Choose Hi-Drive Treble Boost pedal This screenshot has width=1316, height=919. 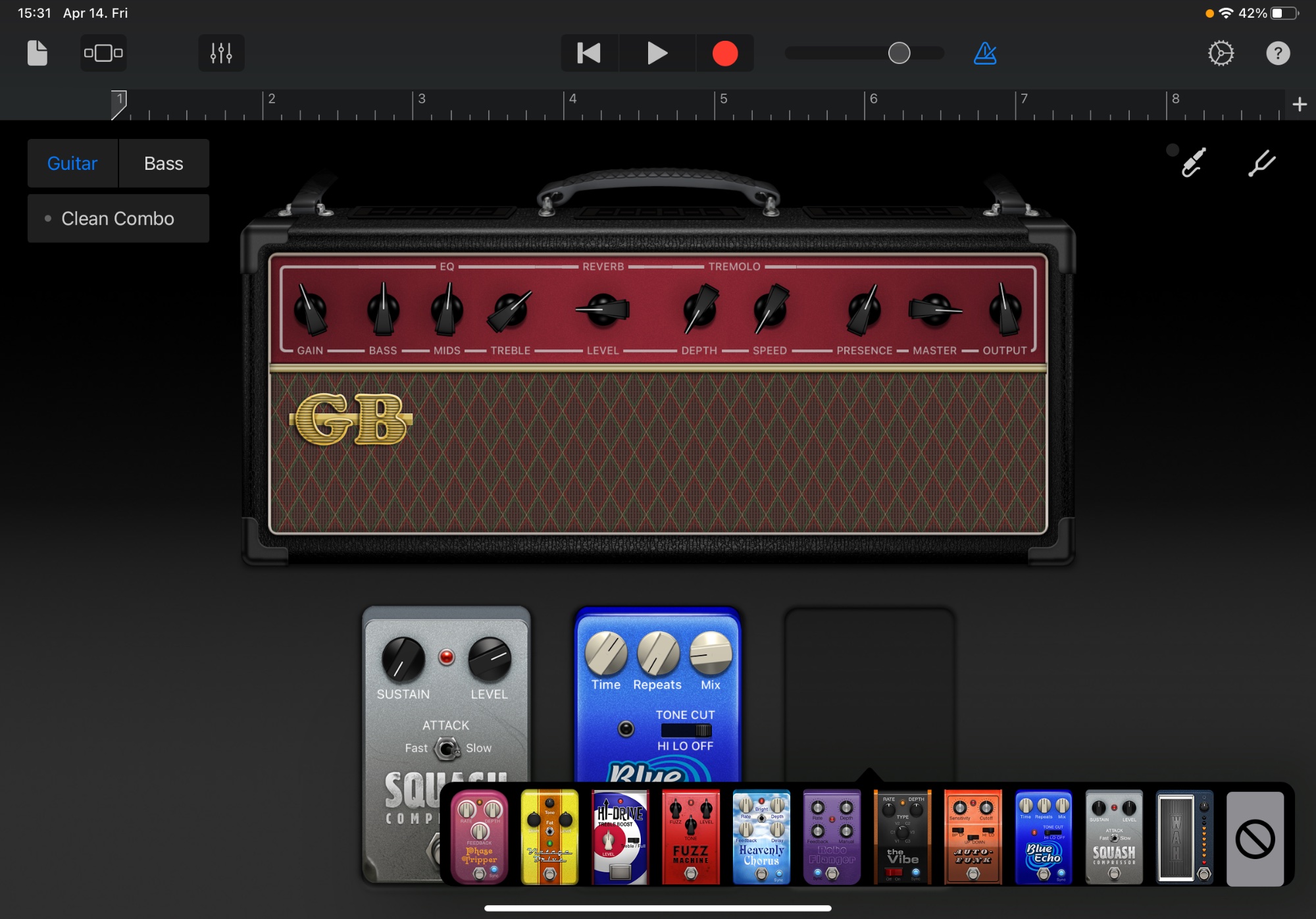point(620,837)
